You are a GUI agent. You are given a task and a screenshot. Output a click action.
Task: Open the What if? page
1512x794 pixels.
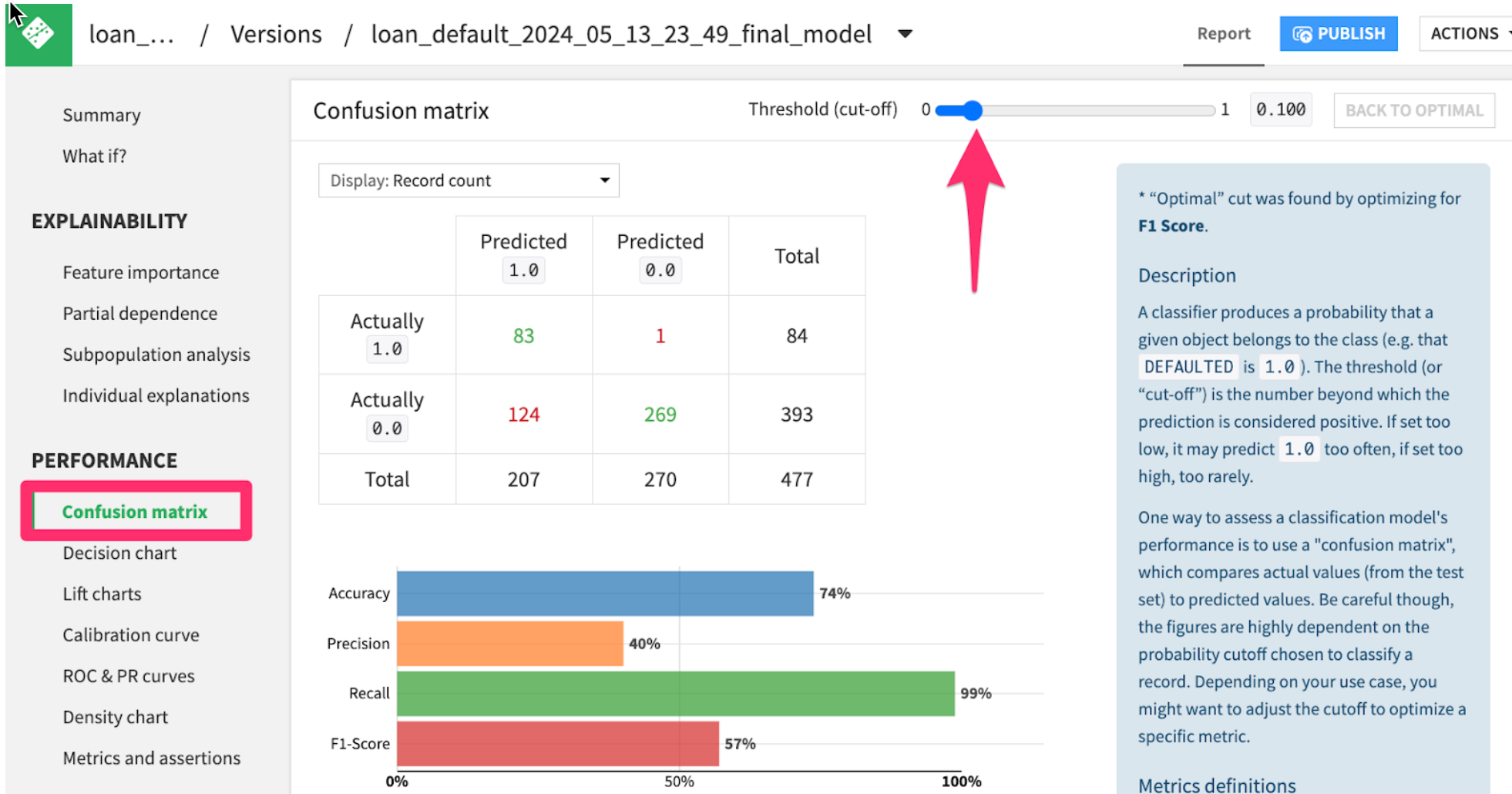95,156
